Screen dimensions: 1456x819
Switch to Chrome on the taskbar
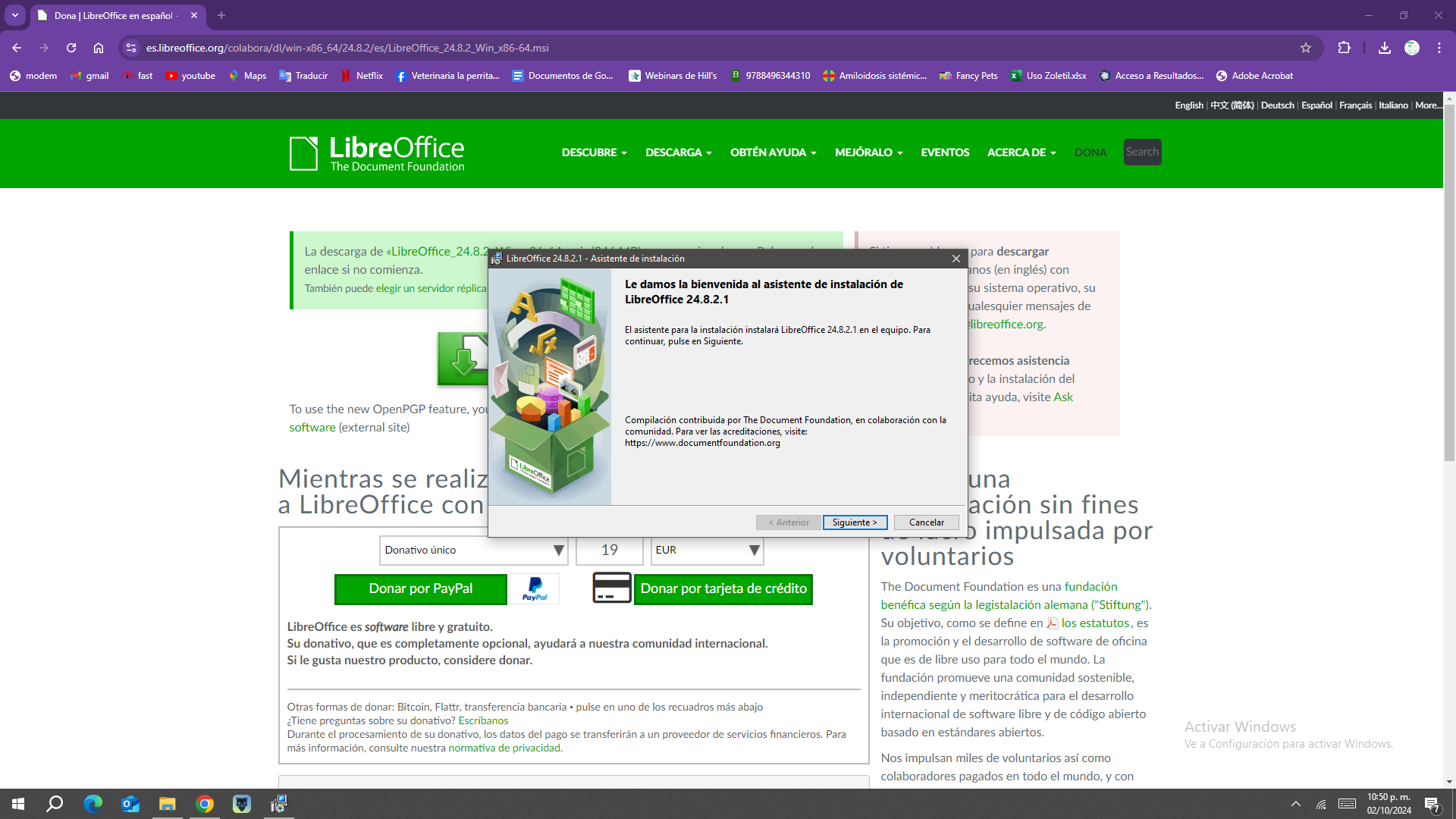click(205, 804)
